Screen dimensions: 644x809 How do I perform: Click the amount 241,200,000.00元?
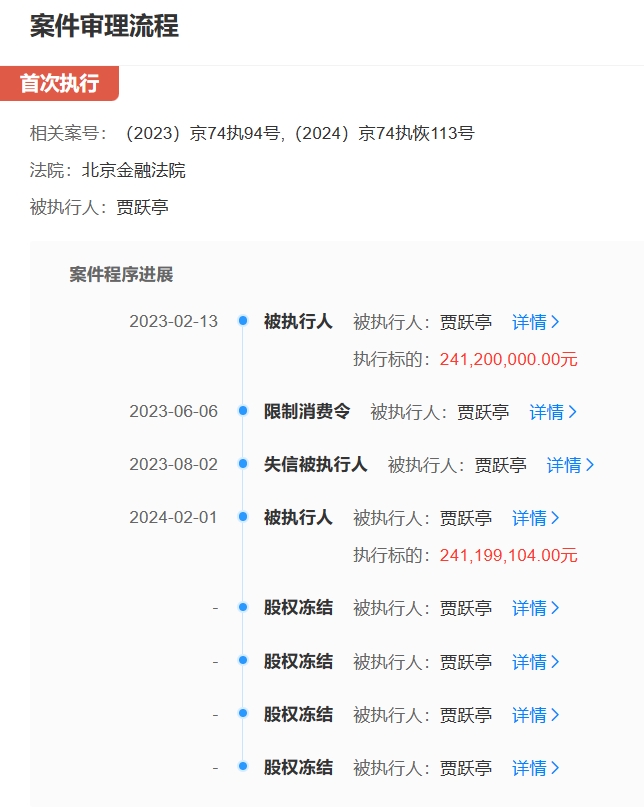pos(508,359)
